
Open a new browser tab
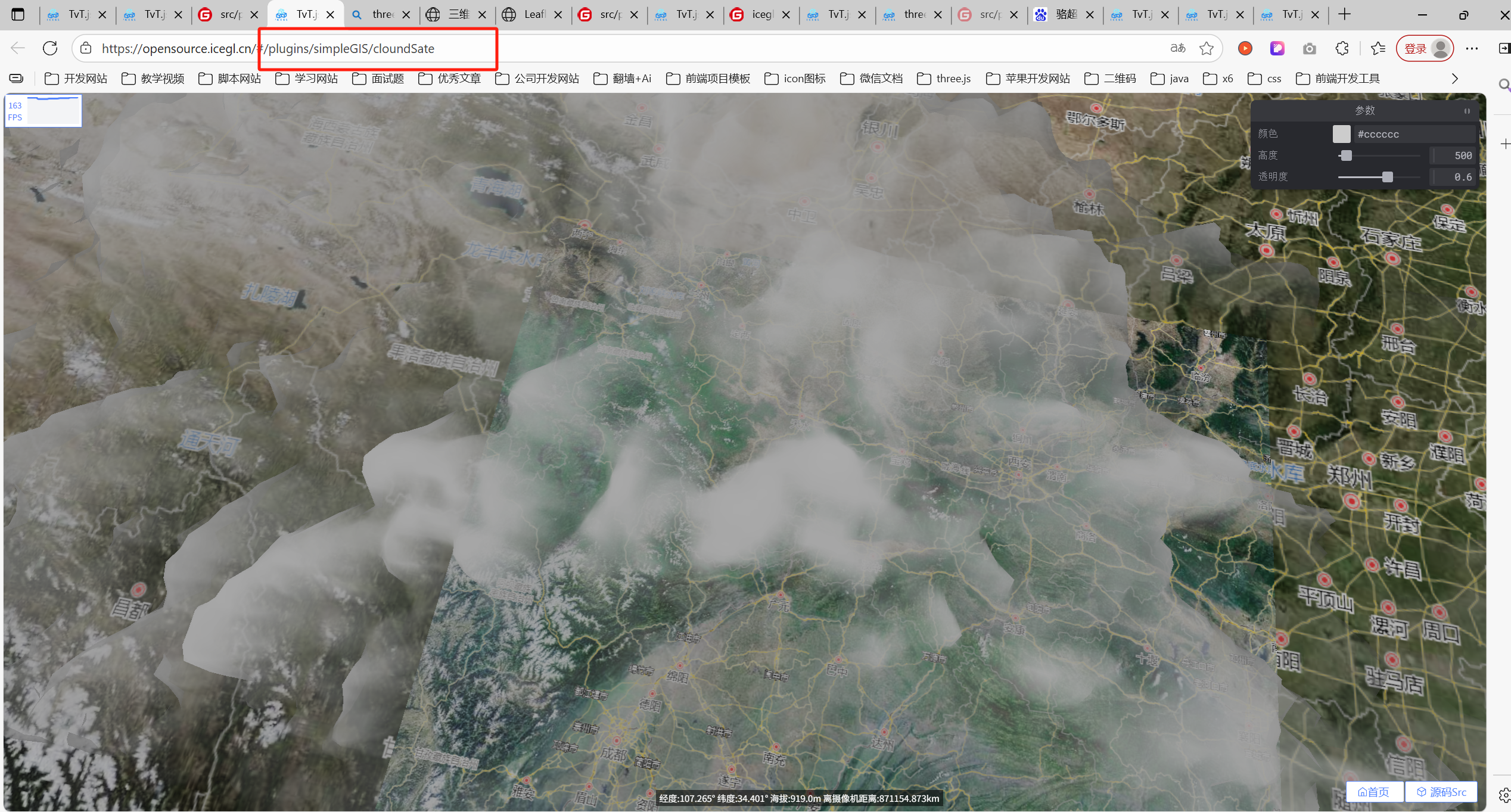[x=1344, y=14]
